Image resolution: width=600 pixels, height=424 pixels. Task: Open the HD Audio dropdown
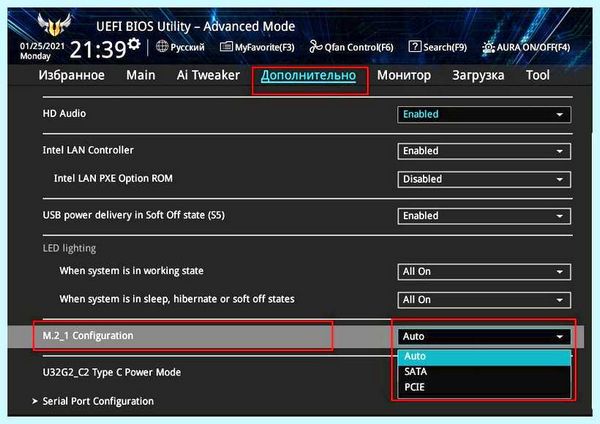(x=484, y=114)
